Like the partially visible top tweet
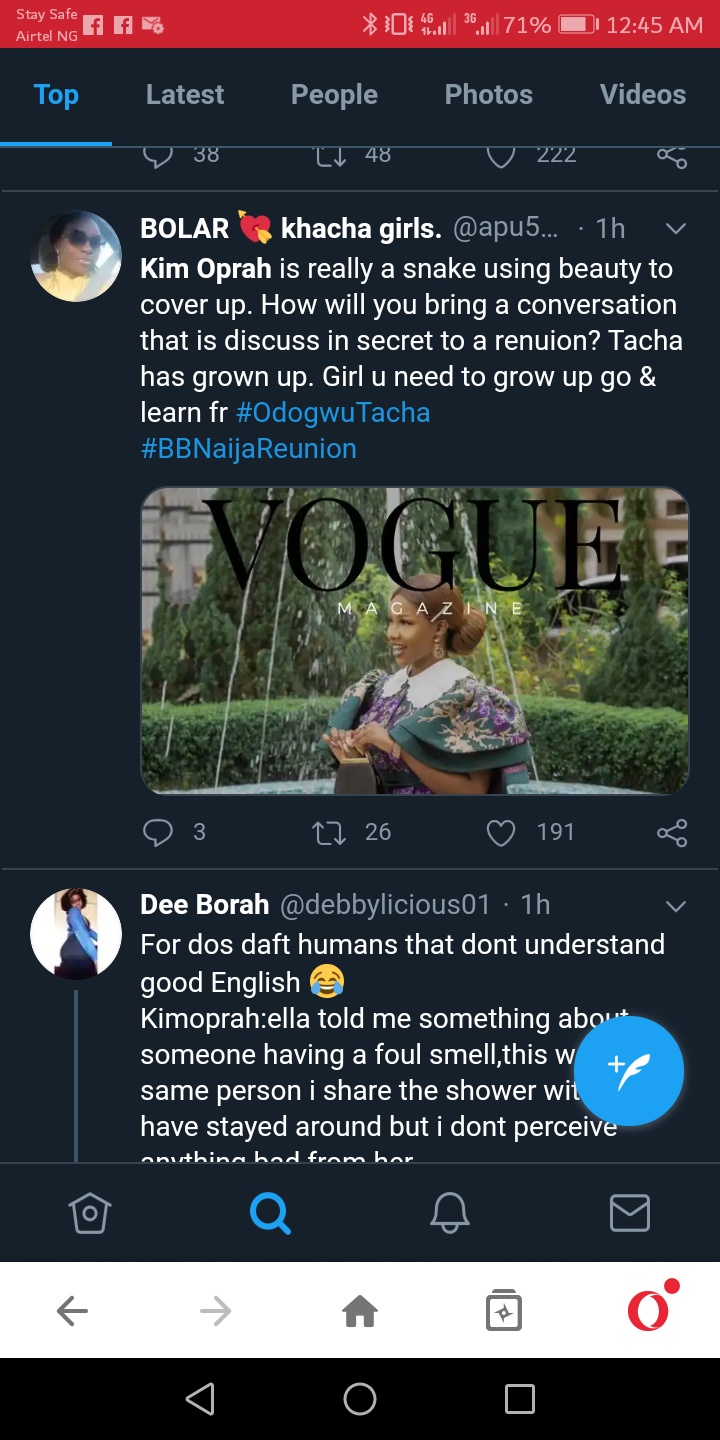 pos(500,156)
